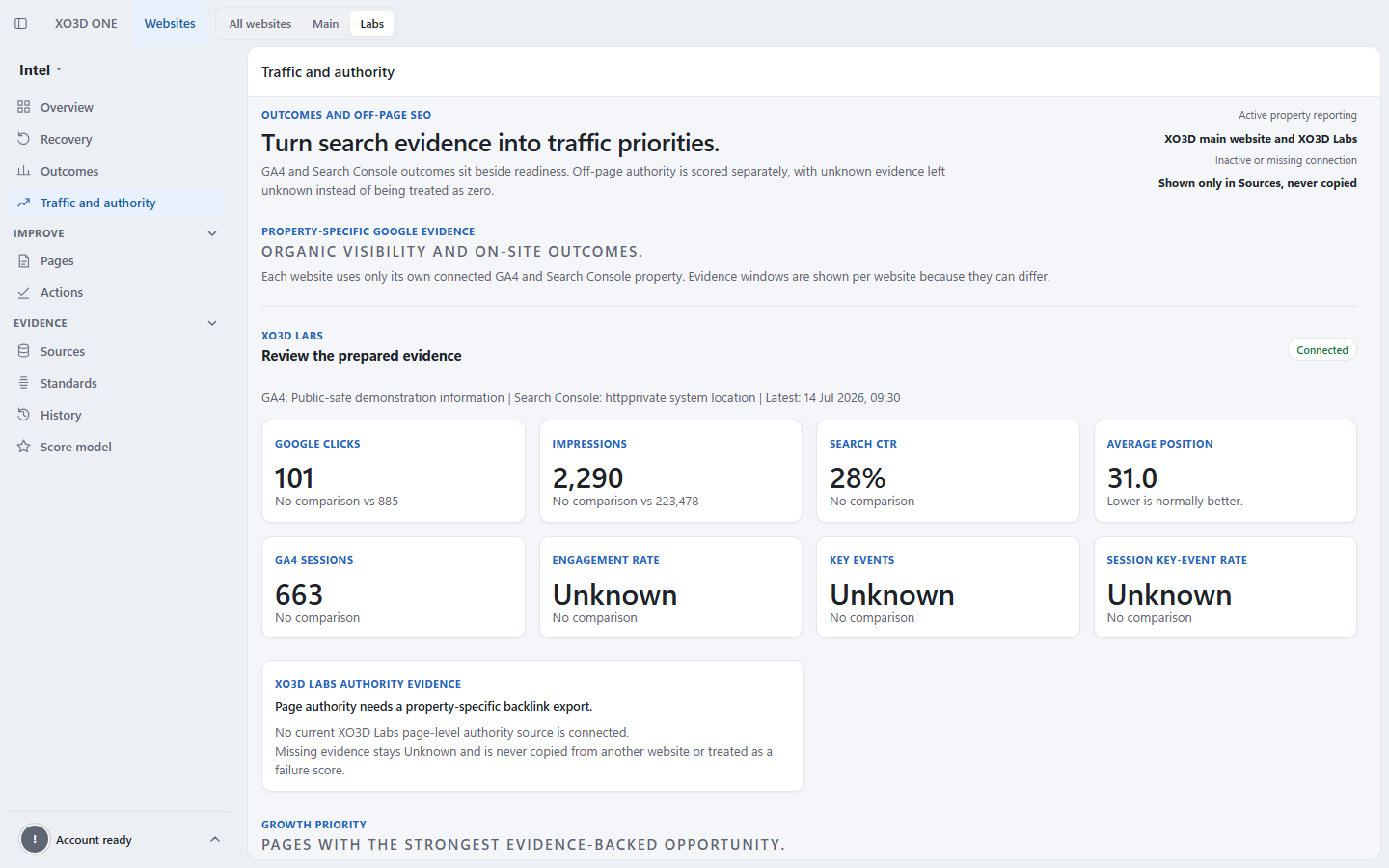1389x868 pixels.
Task: Open the Score model page
Action: (116, 447)
